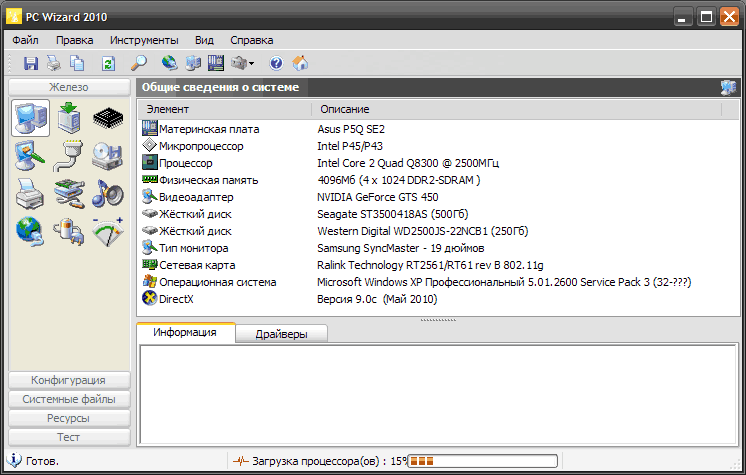The image size is (746, 475).
Task: Click the computer tower toolbar icon
Action: click(193, 63)
